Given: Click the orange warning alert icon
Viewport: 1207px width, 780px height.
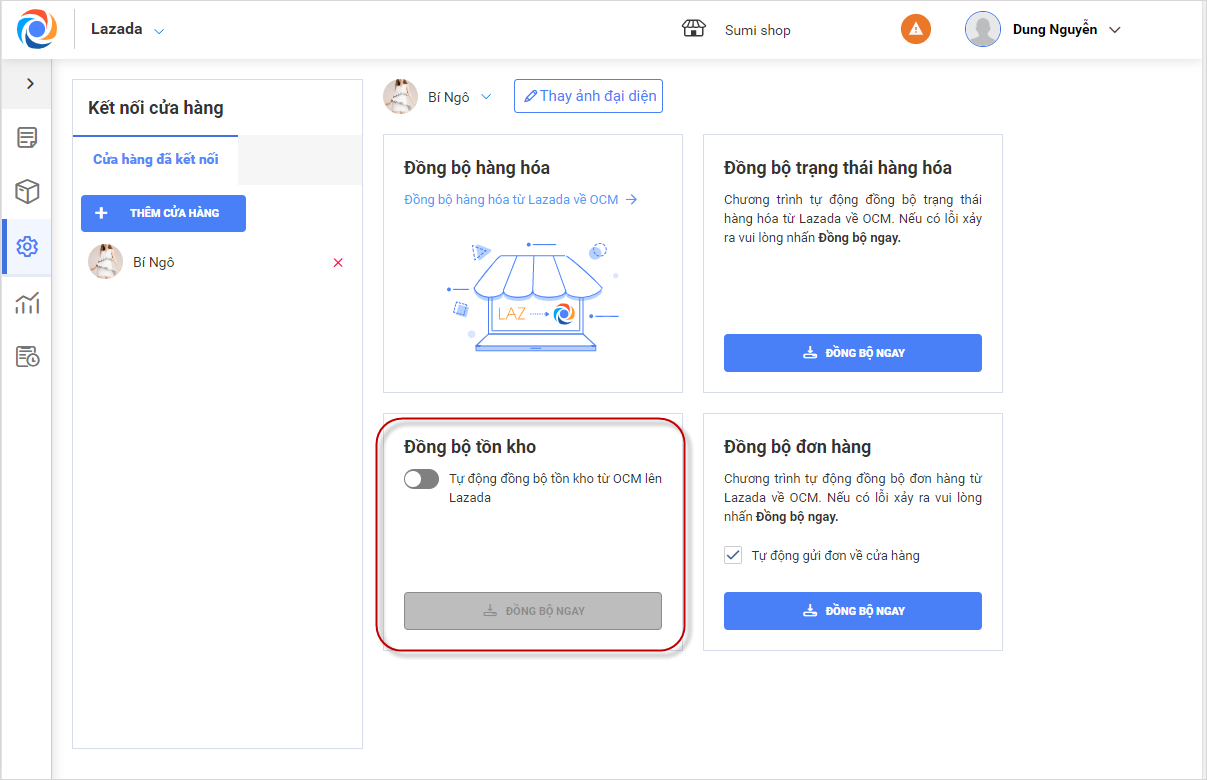Looking at the screenshot, I should pyautogui.click(x=915, y=29).
